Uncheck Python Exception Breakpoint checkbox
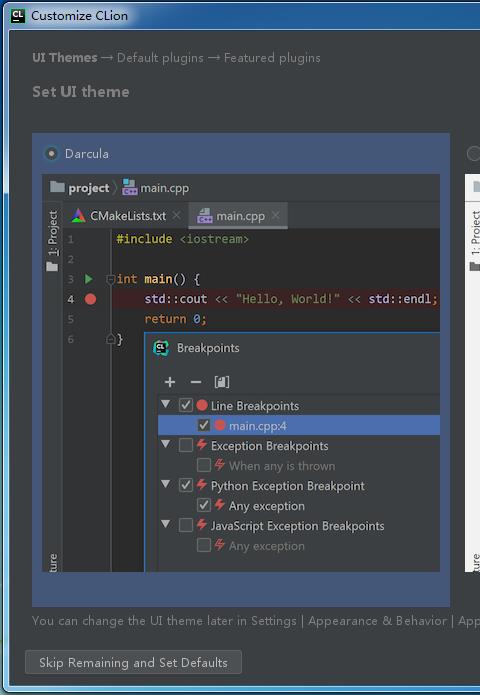Screen dimensions: 480x695 (x=186, y=485)
